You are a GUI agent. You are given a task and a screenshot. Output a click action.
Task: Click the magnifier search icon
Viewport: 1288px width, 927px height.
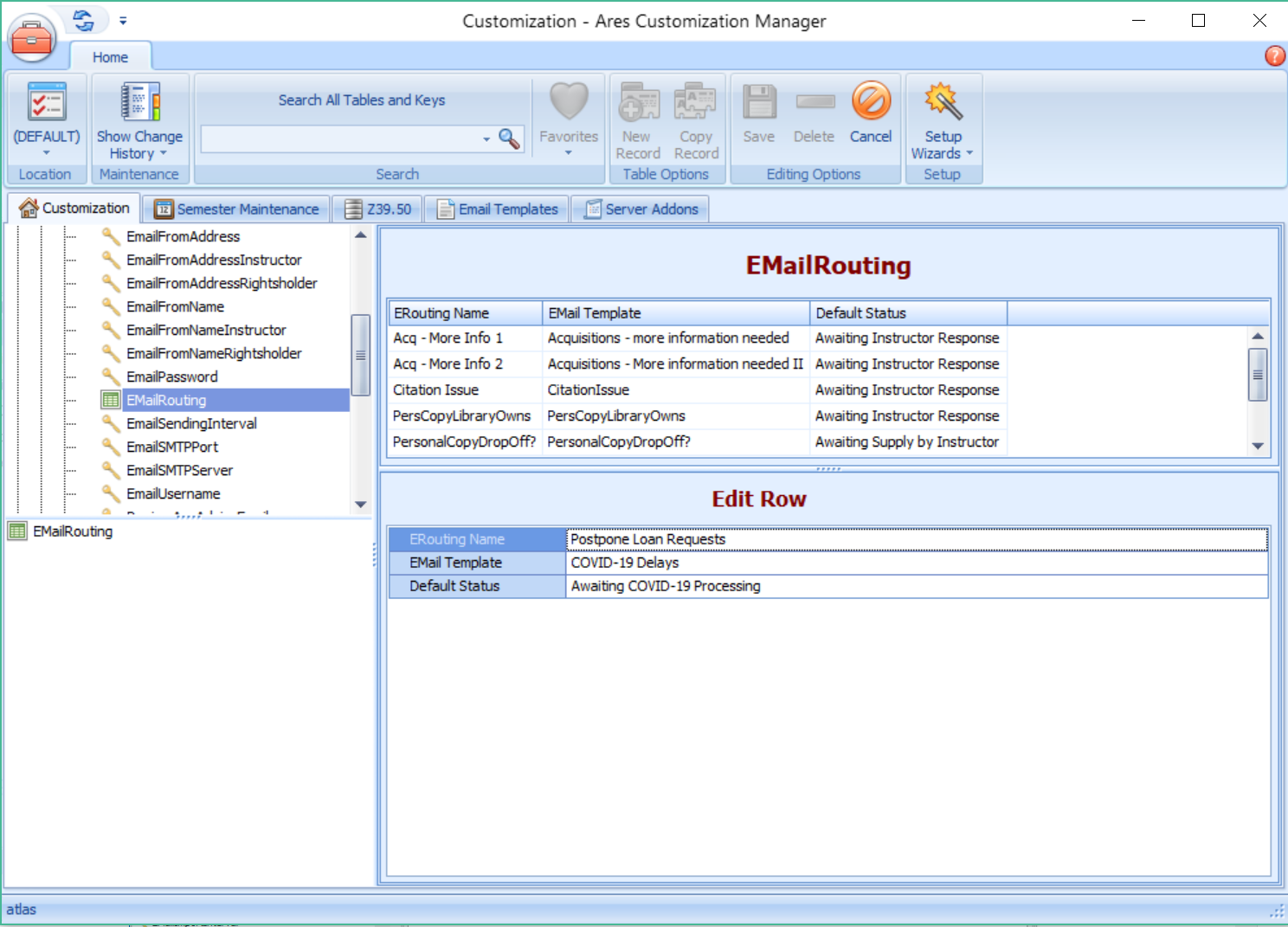tap(510, 138)
